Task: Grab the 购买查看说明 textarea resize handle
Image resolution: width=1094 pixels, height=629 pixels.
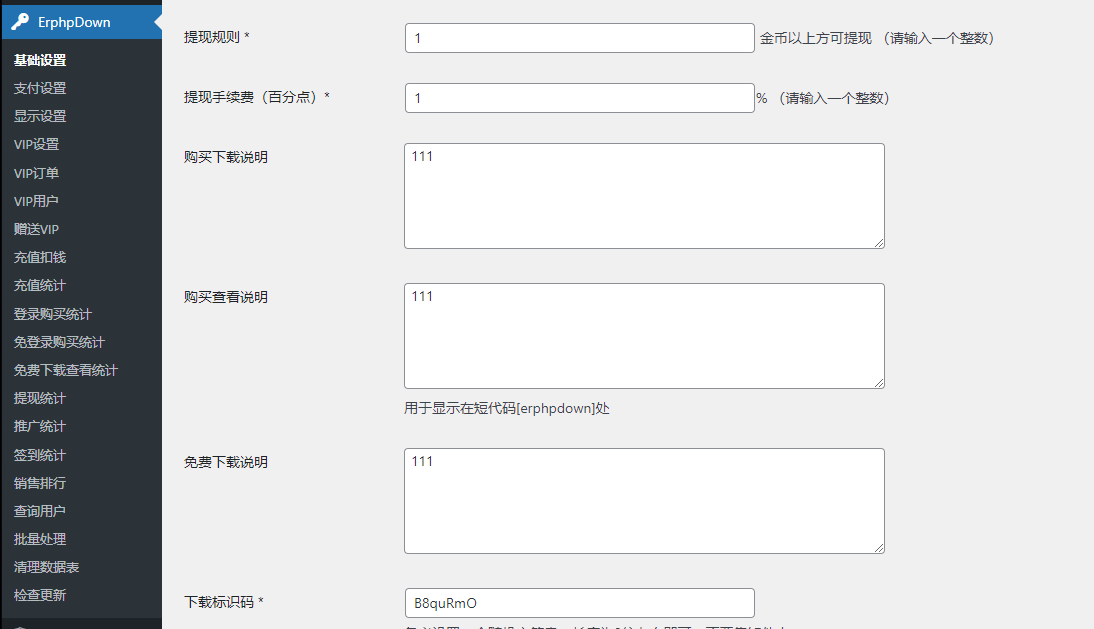Action: tap(879, 384)
